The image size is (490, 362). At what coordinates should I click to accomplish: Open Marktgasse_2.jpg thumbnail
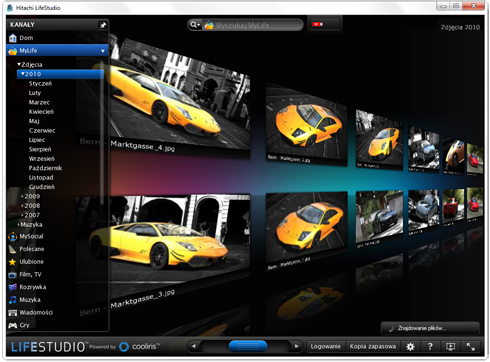(x=306, y=126)
